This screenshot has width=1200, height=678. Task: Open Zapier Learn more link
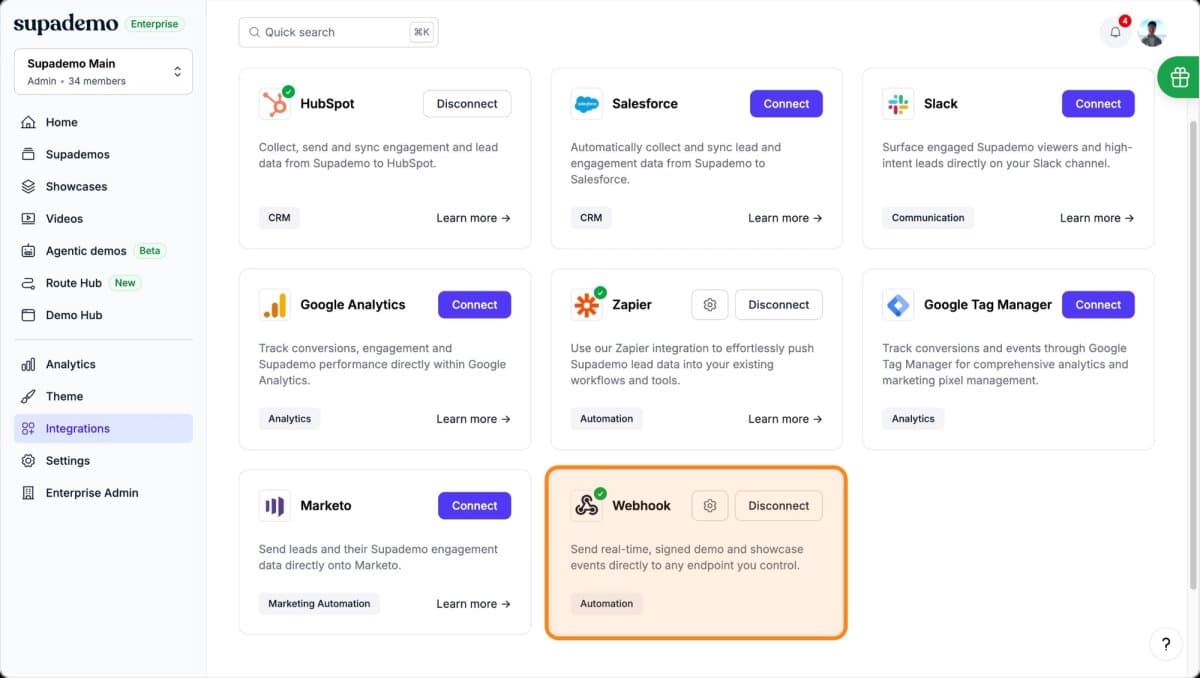(x=785, y=419)
